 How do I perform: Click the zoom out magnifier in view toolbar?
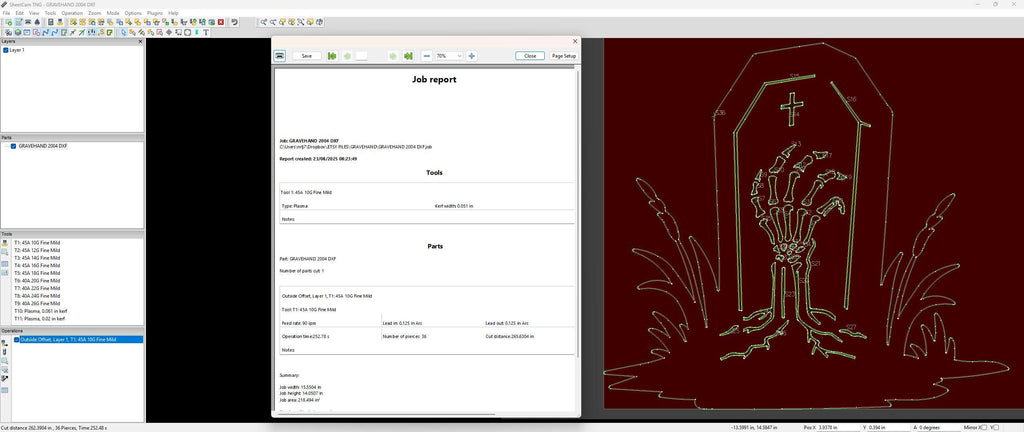pyautogui.click(x=272, y=22)
